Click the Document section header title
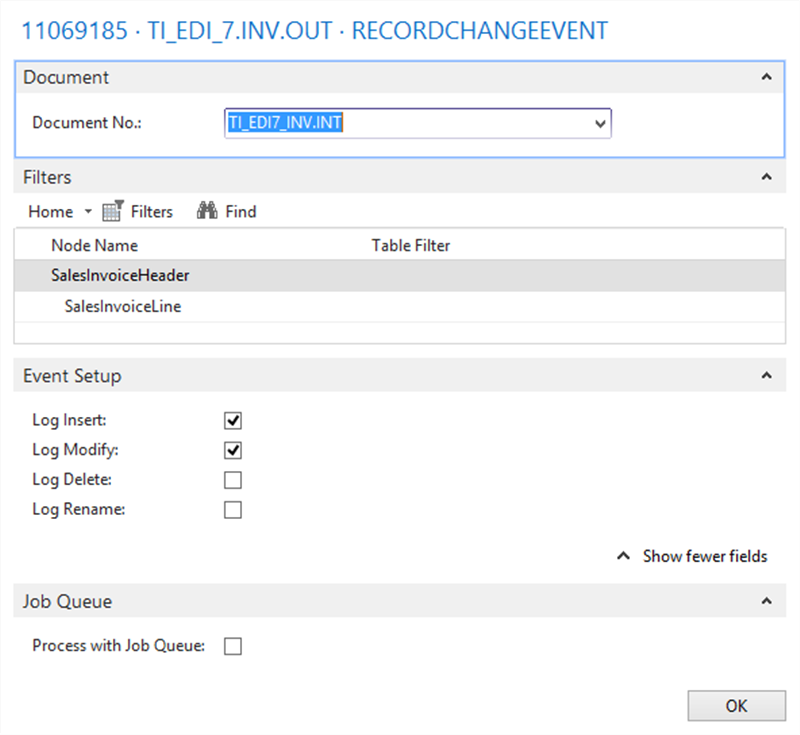This screenshot has width=800, height=735. tap(66, 77)
